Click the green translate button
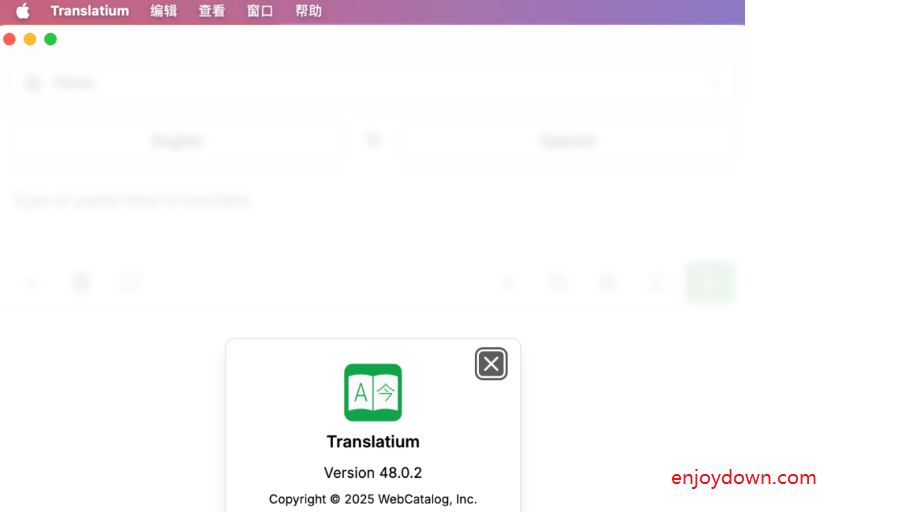Viewport: 897px width, 512px height. [709, 282]
